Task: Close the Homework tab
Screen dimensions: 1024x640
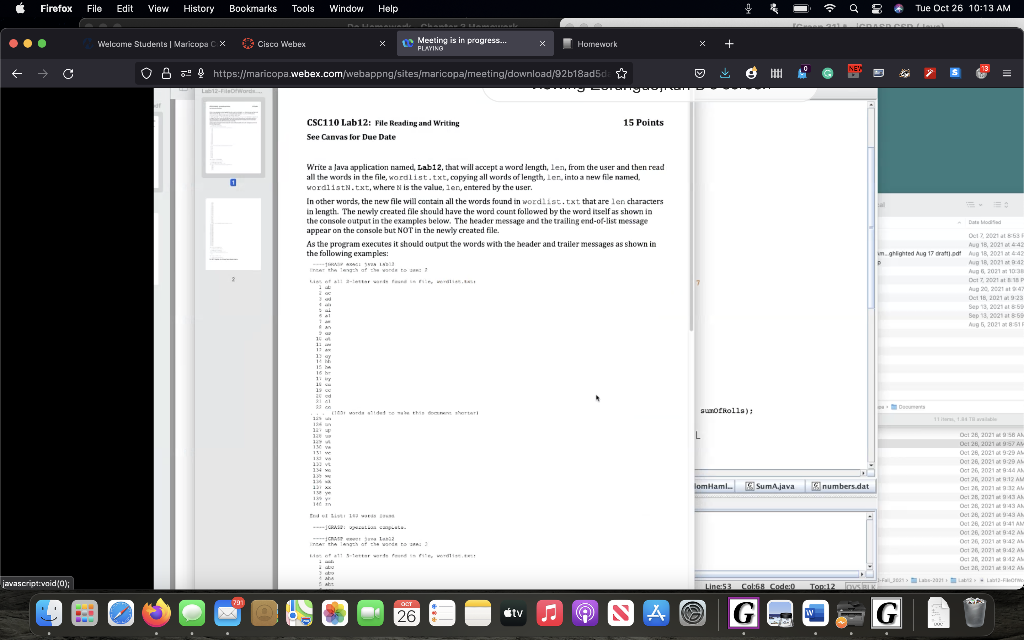Action: [x=702, y=44]
